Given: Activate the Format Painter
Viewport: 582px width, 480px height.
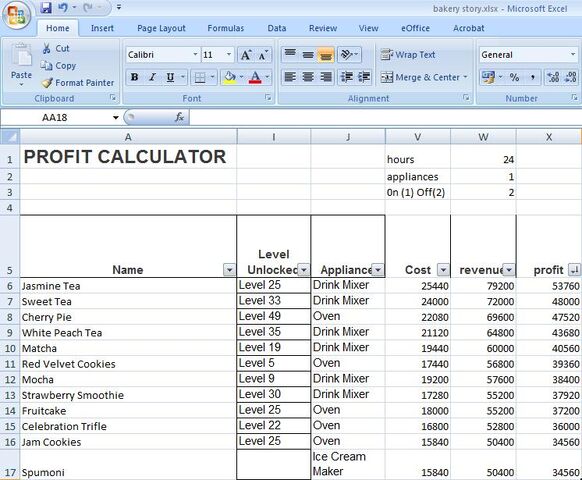Looking at the screenshot, I should (x=78, y=83).
